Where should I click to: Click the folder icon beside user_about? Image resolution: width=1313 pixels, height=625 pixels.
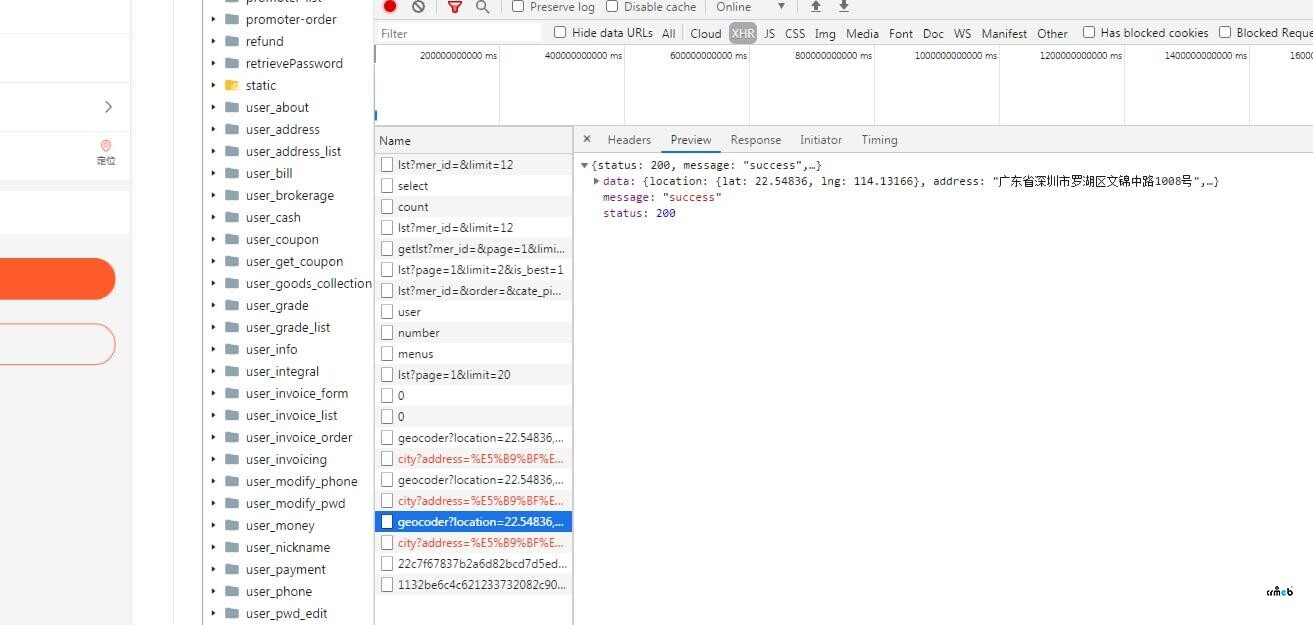click(x=232, y=107)
